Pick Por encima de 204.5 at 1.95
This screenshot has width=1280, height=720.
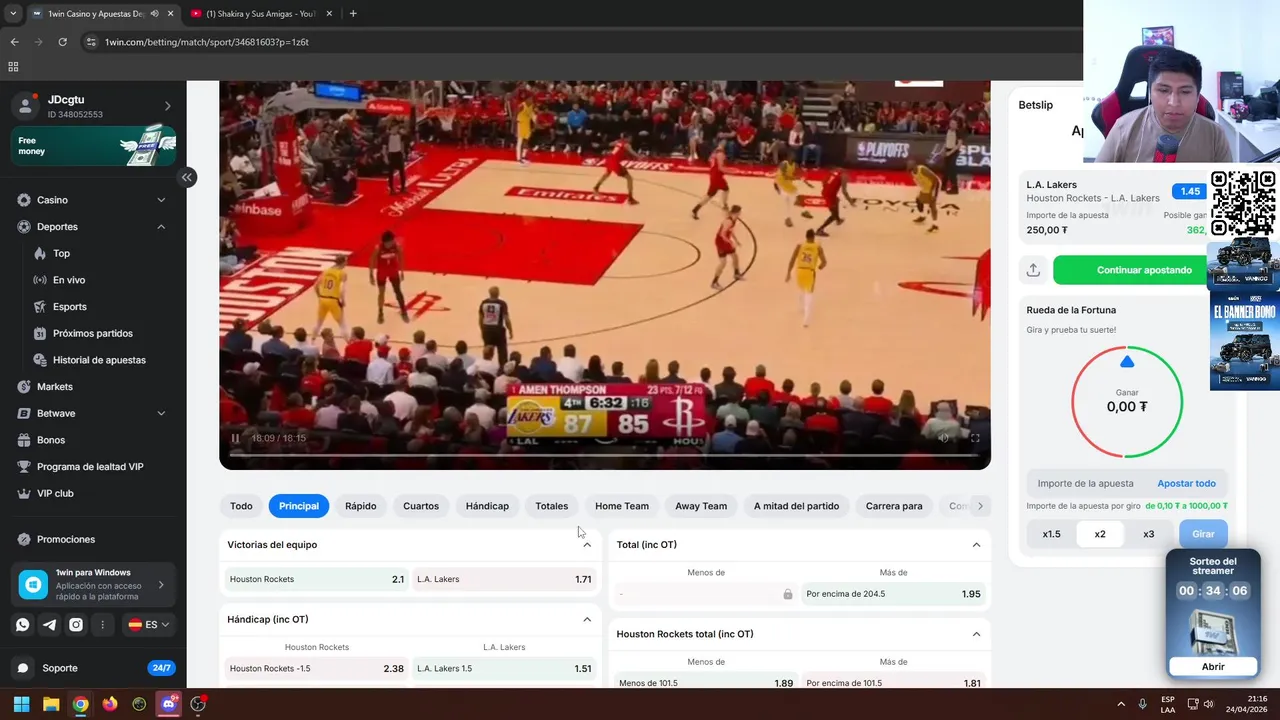click(x=893, y=594)
